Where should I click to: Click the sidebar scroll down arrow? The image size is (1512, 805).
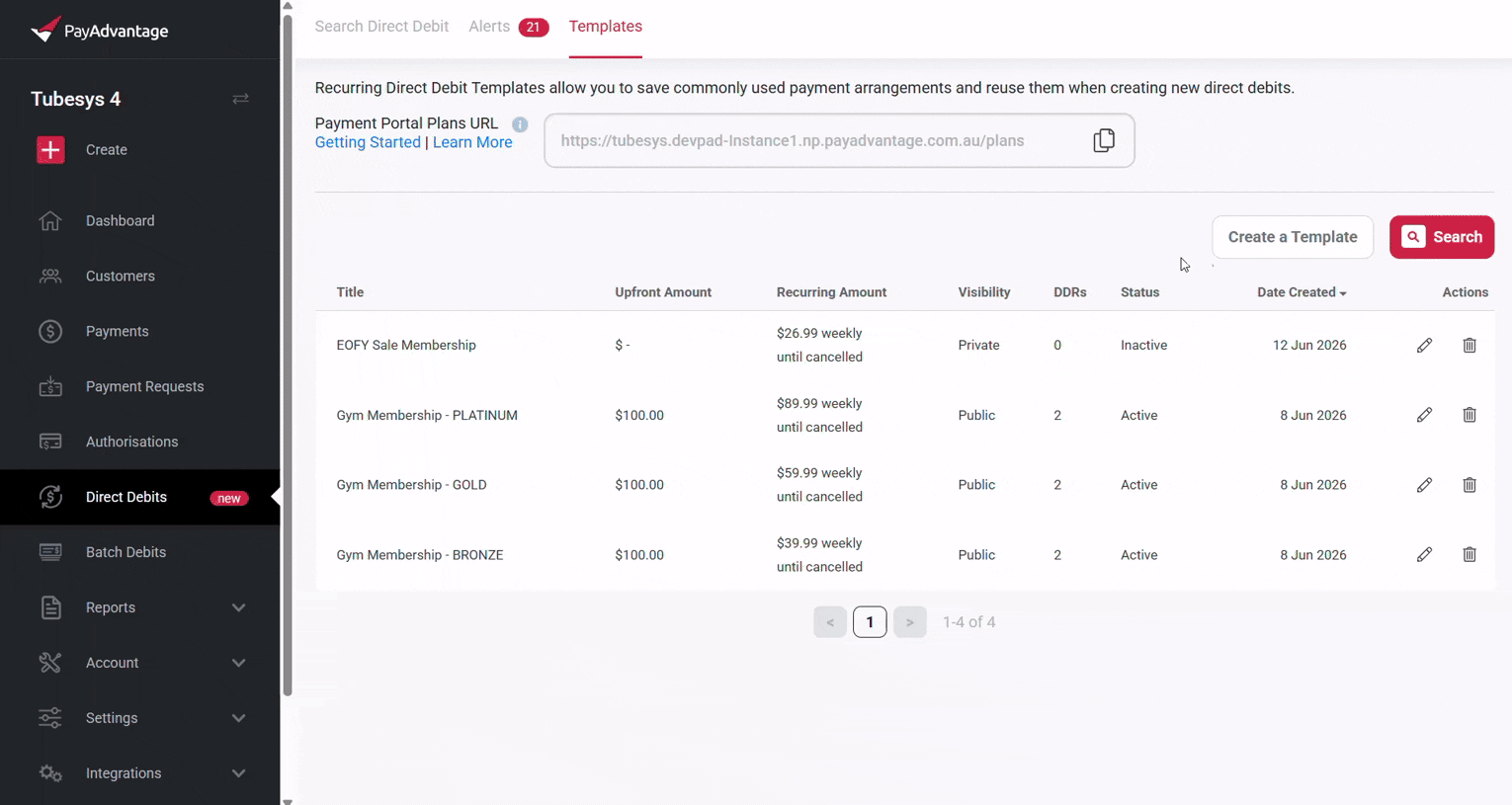pyautogui.click(x=288, y=800)
